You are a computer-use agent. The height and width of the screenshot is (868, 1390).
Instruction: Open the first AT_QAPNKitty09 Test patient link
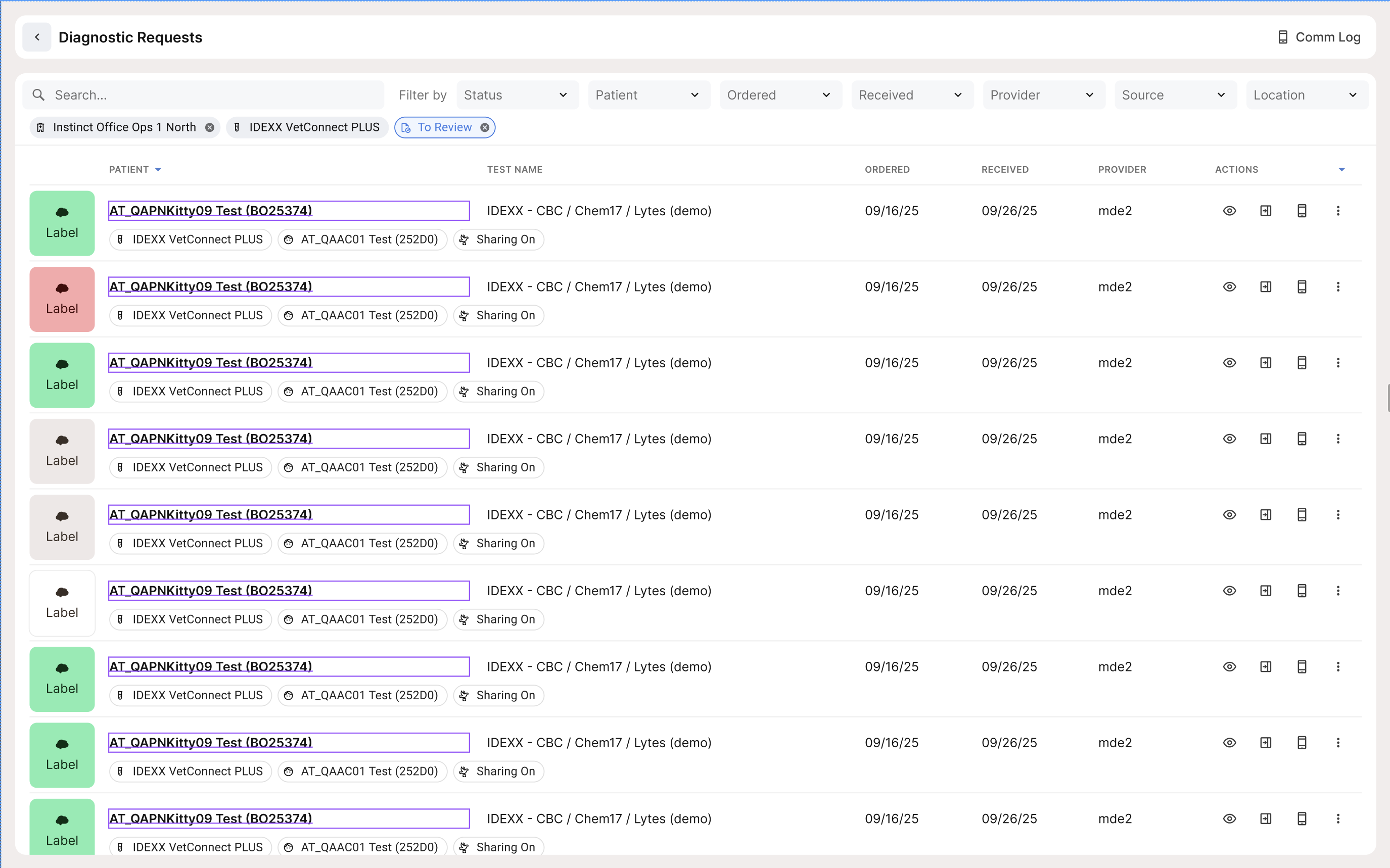(x=211, y=211)
